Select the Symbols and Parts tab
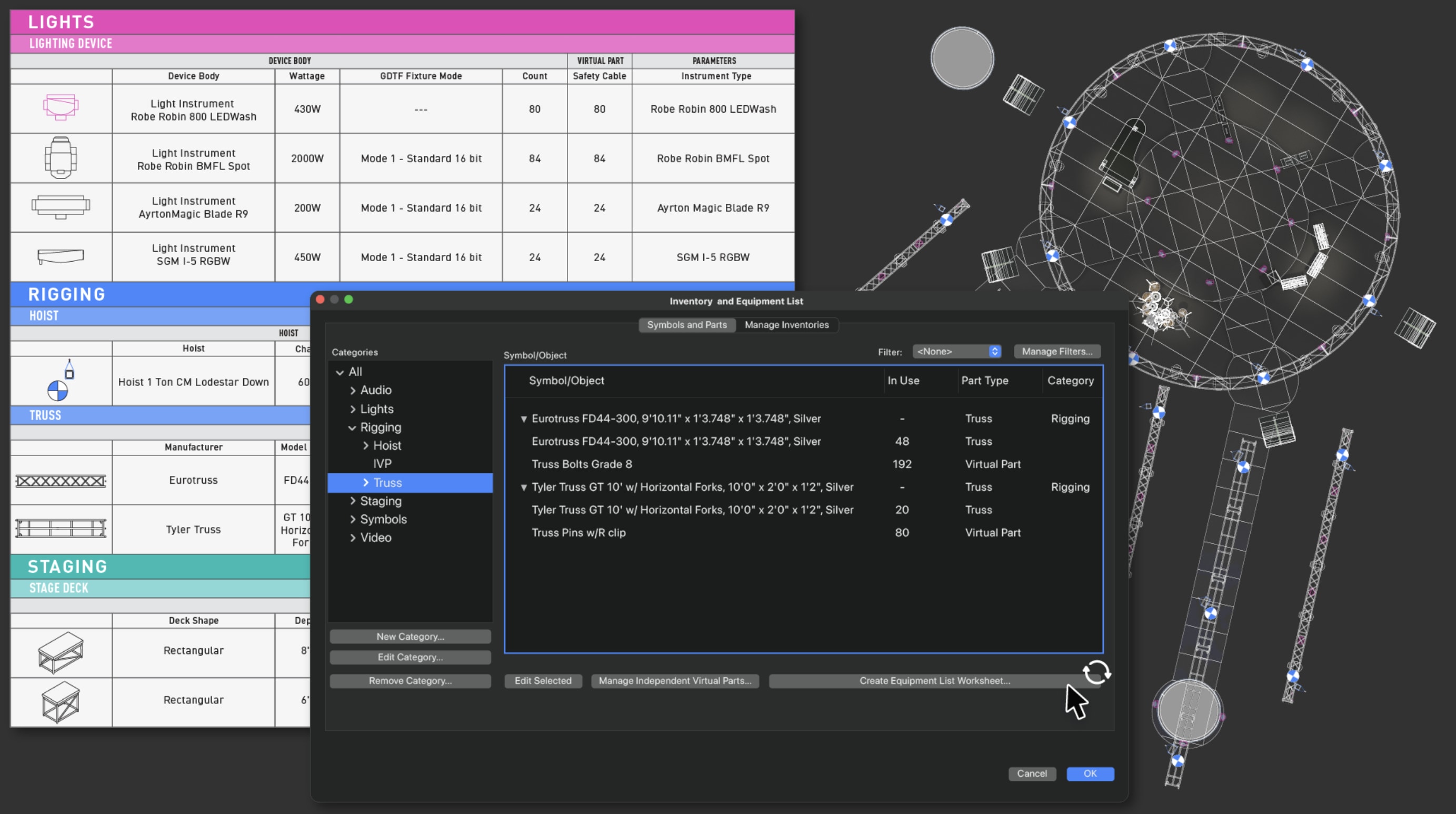Image resolution: width=1456 pixels, height=814 pixels. [686, 325]
